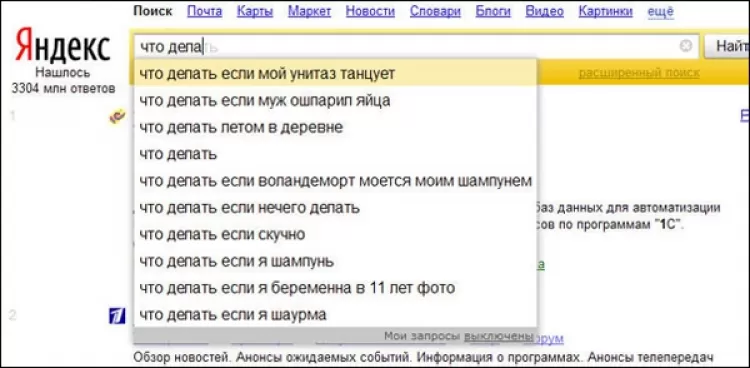Choose the plain 'что делать' suggestion

click(335, 155)
